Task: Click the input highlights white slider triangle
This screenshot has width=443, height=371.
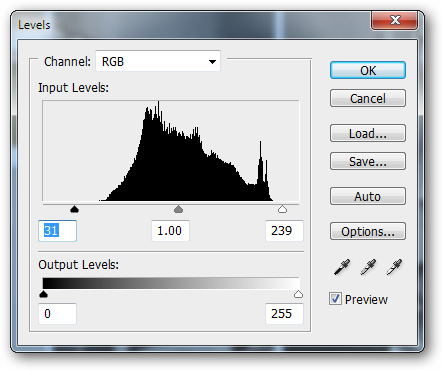Action: (282, 209)
